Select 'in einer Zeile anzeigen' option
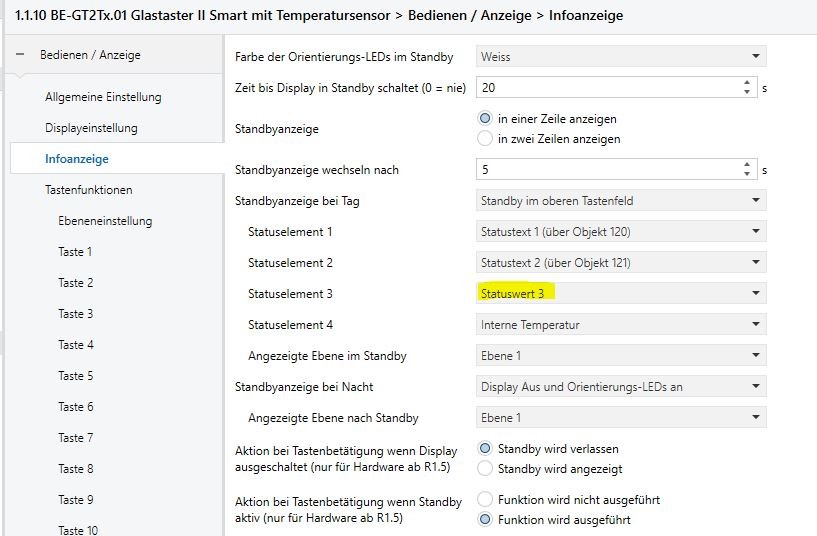This screenshot has width=817, height=536. pyautogui.click(x=486, y=119)
